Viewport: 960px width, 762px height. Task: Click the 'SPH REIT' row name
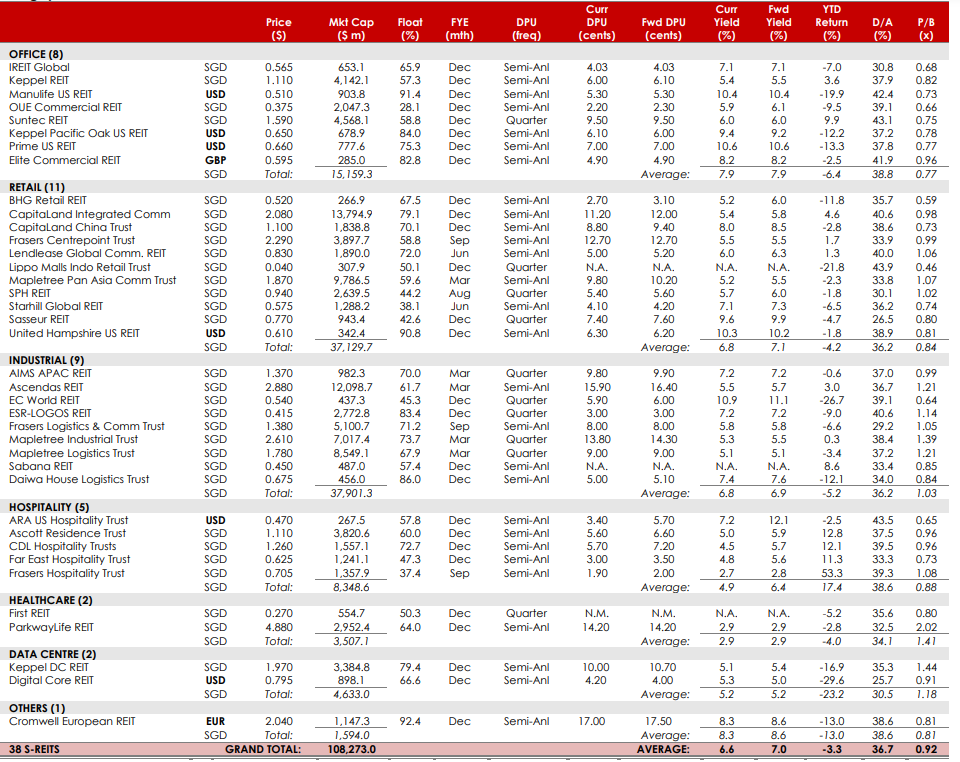tap(29, 293)
